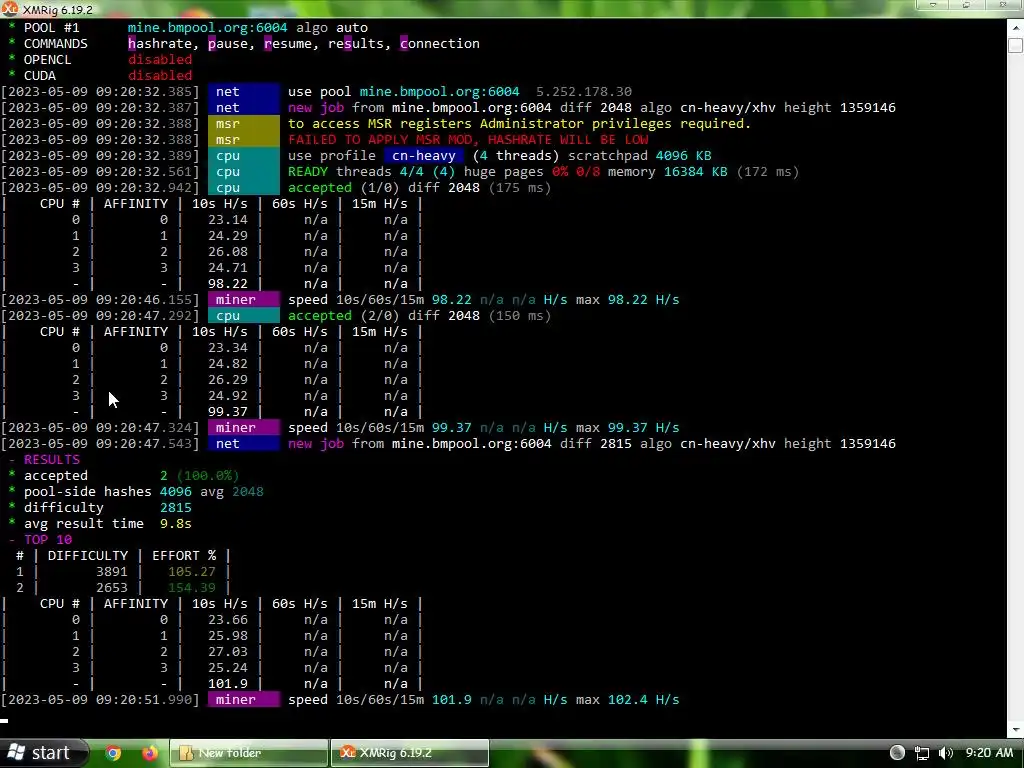1024x768 pixels.
Task: Click the 24.82 hashrate cell
Action: point(227,364)
